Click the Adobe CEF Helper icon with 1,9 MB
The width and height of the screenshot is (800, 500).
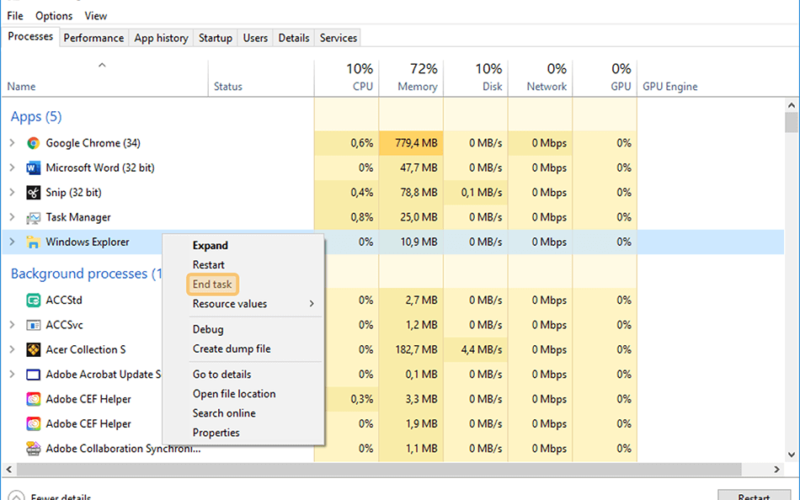point(33,424)
